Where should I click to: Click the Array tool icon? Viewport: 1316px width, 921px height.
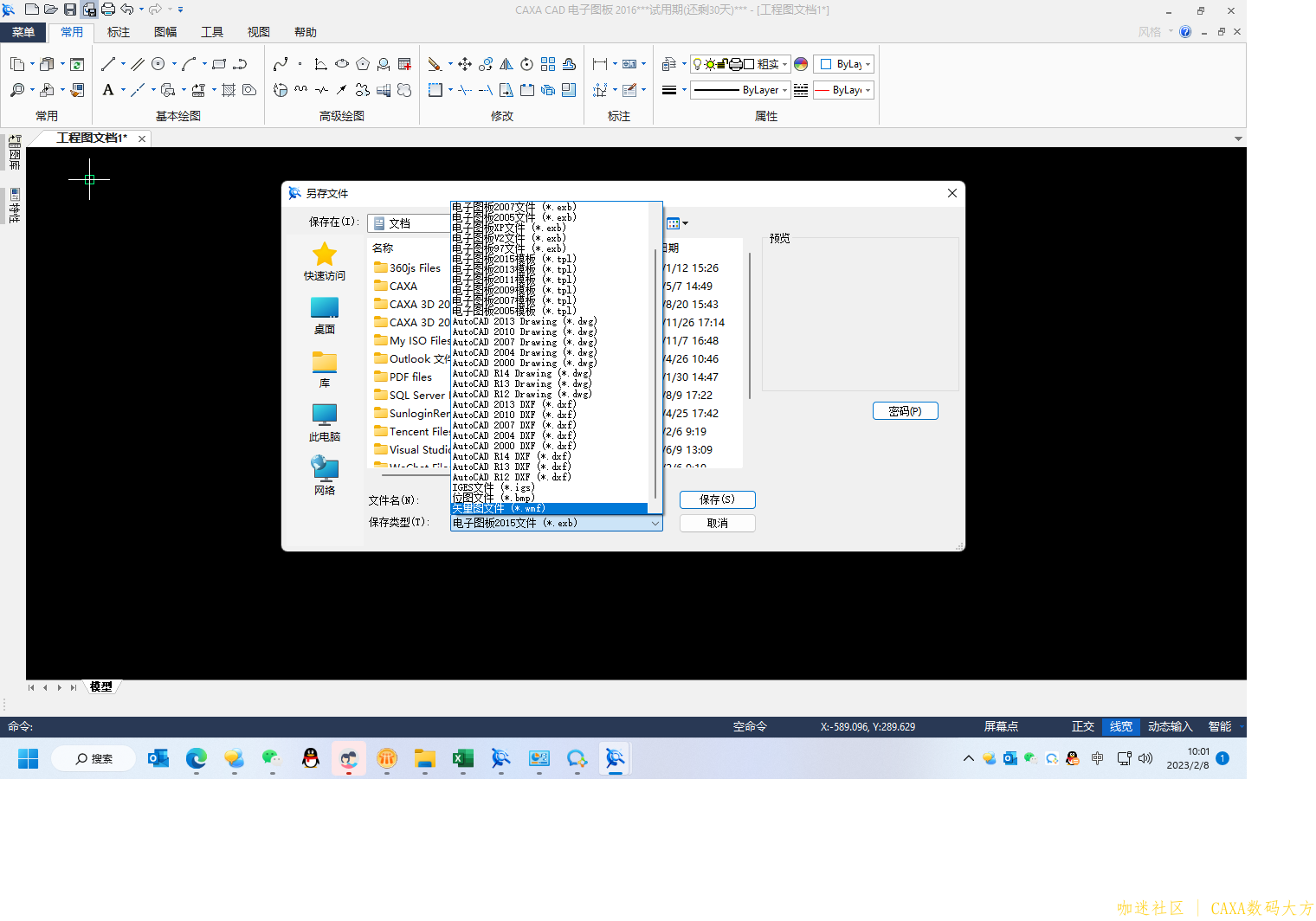(548, 64)
